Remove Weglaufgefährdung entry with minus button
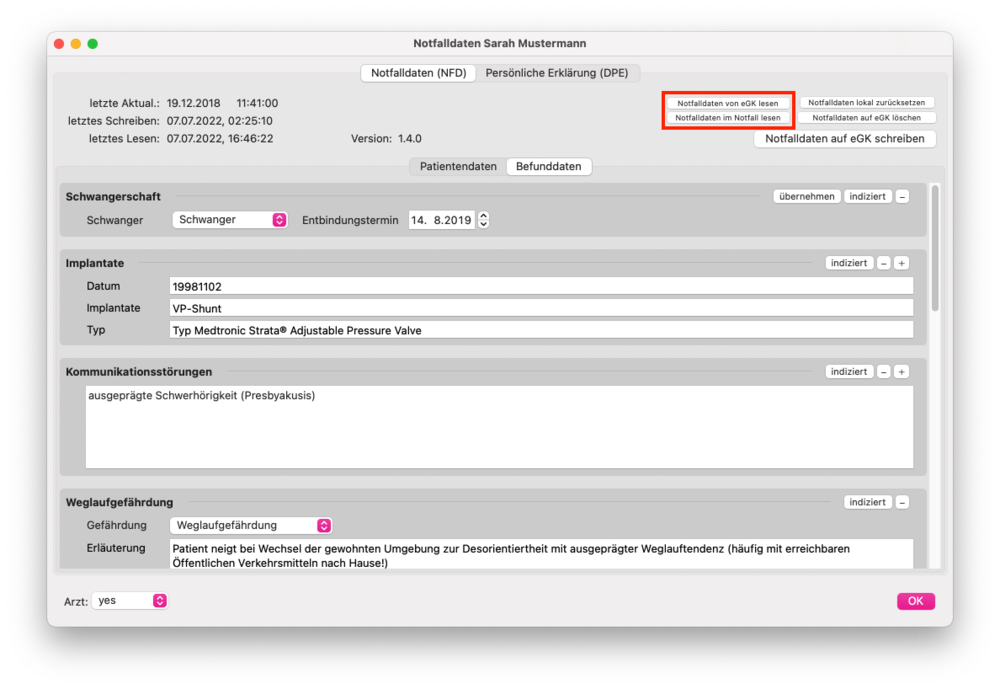Viewport: 1000px width, 689px height. 902,502
